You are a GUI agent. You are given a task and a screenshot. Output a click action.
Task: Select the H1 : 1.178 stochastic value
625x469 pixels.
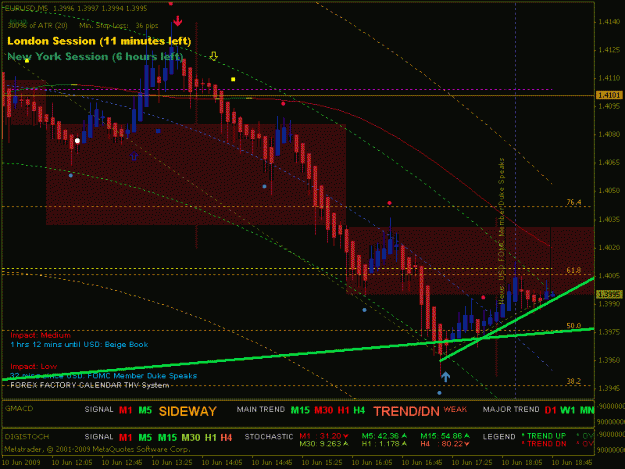[384, 443]
